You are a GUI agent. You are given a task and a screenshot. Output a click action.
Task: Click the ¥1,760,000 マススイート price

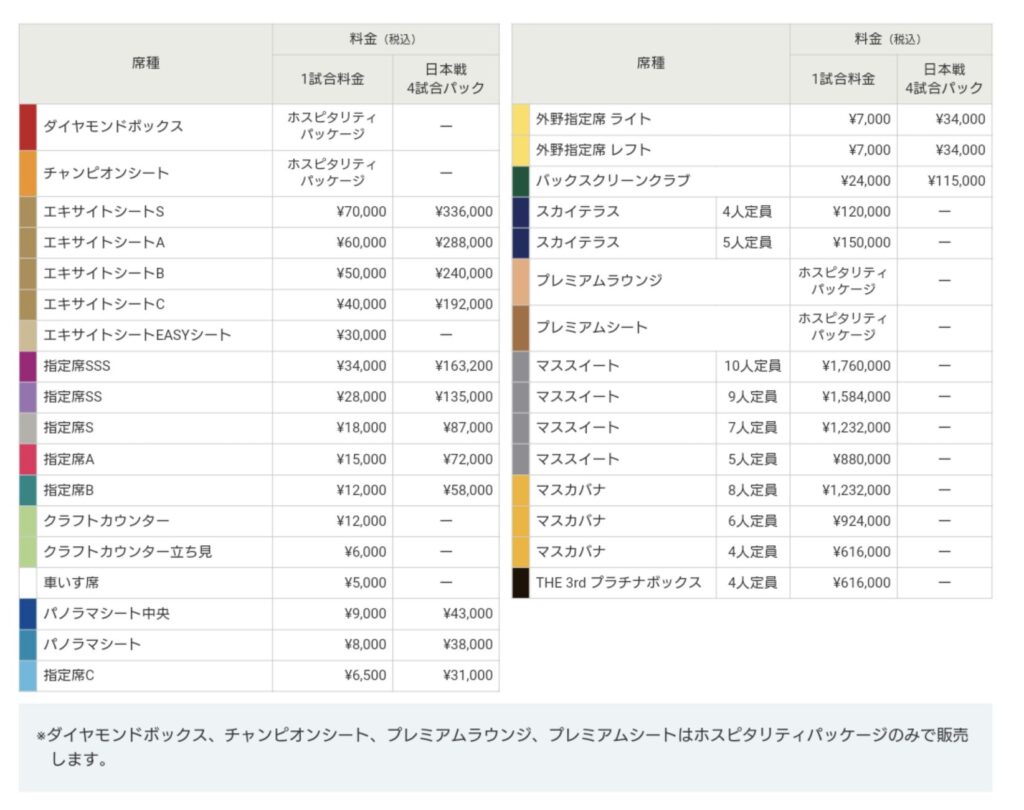(856, 366)
